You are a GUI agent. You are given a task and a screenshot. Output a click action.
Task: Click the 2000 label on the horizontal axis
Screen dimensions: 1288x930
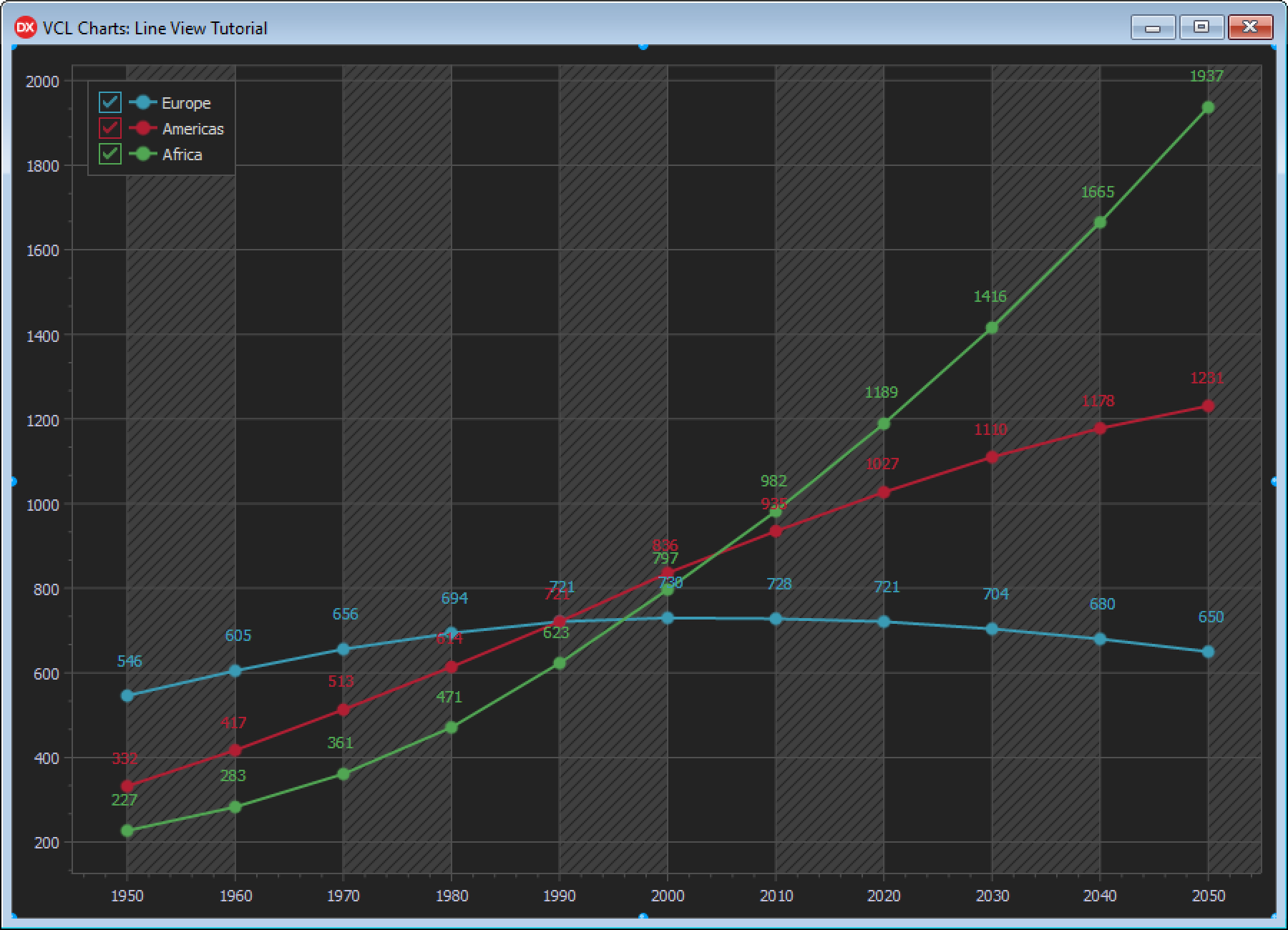tap(668, 896)
